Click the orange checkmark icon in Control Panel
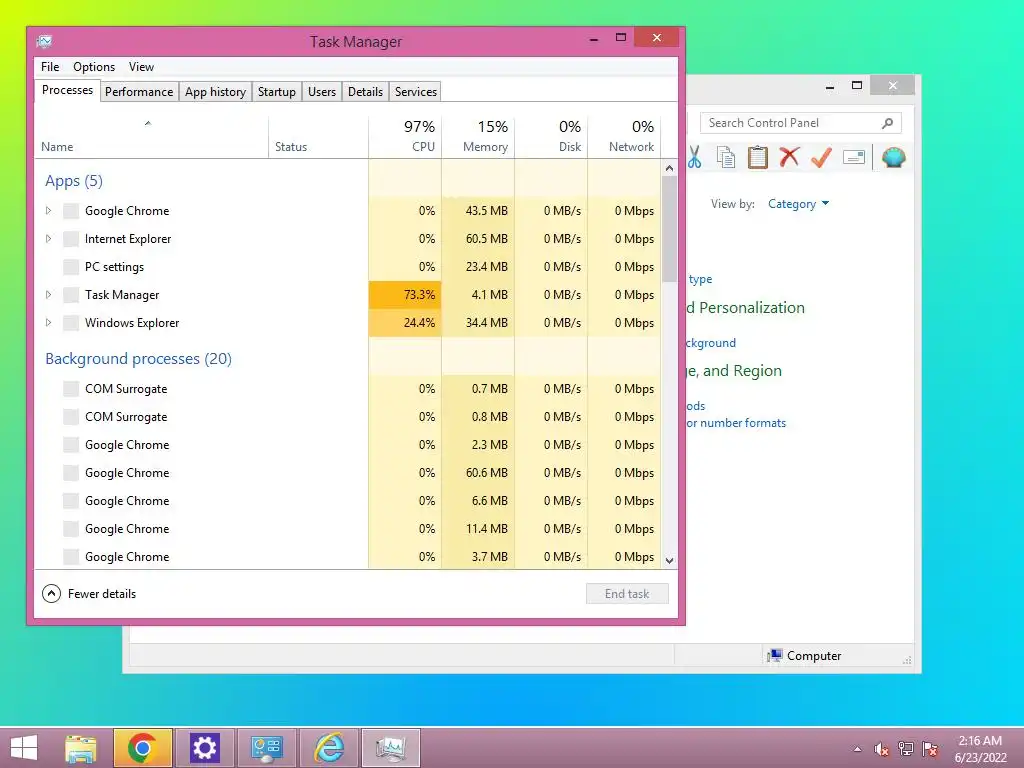Image resolution: width=1024 pixels, height=768 pixels. (x=822, y=157)
